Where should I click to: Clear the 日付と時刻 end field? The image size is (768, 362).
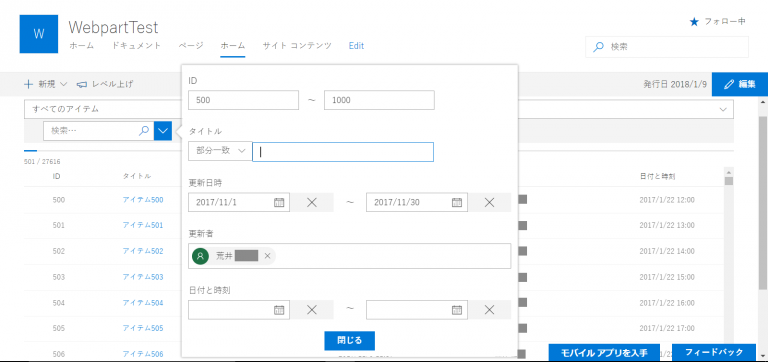[489, 310]
